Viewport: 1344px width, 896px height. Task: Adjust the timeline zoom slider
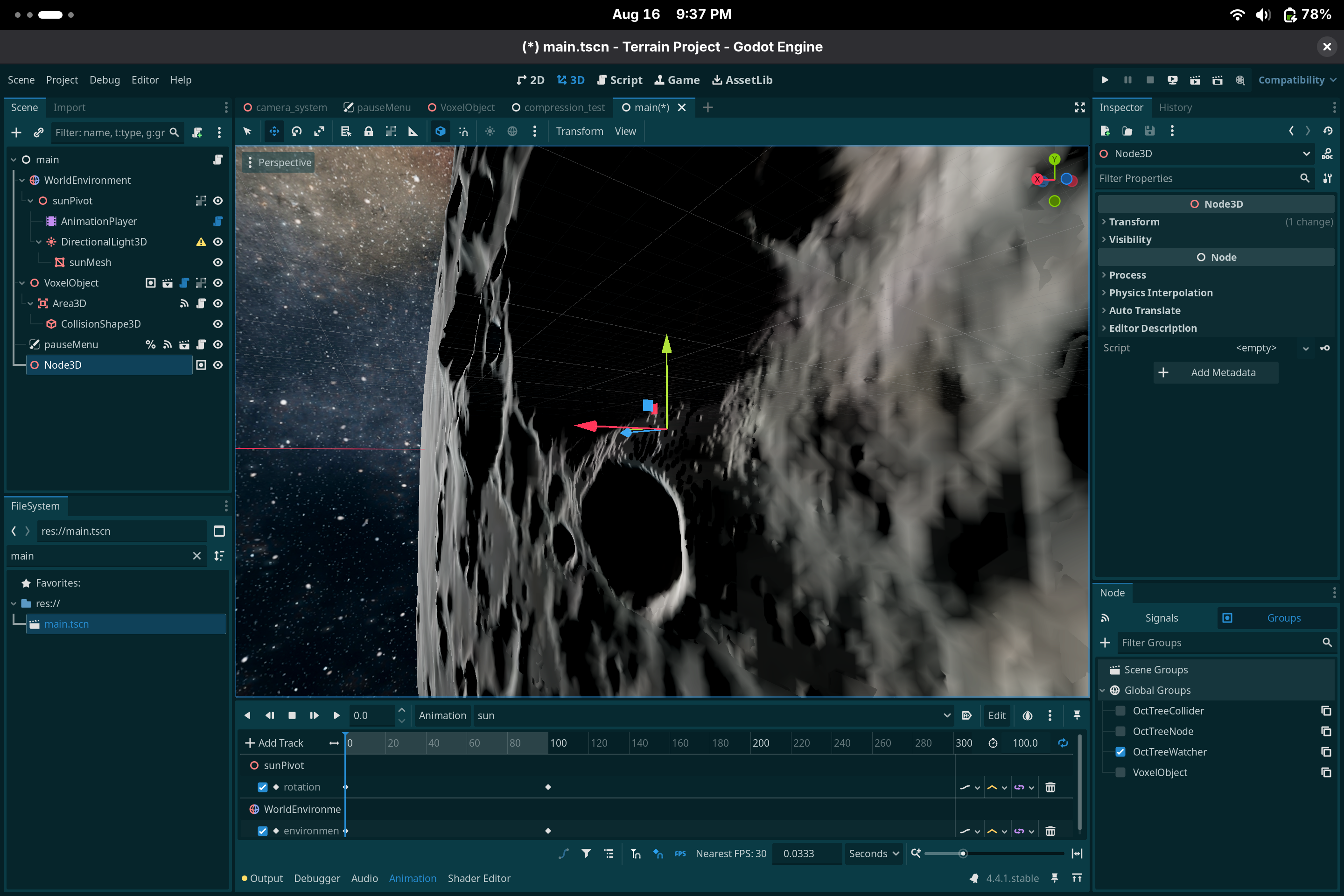tap(963, 854)
